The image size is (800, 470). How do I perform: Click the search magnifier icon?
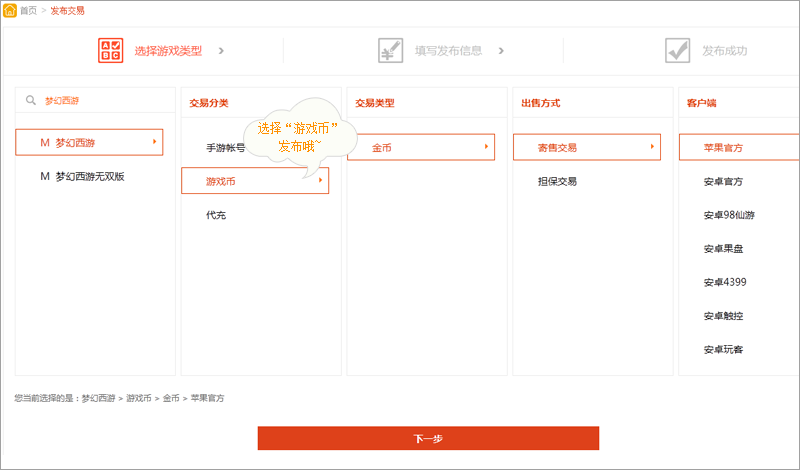[x=31, y=100]
